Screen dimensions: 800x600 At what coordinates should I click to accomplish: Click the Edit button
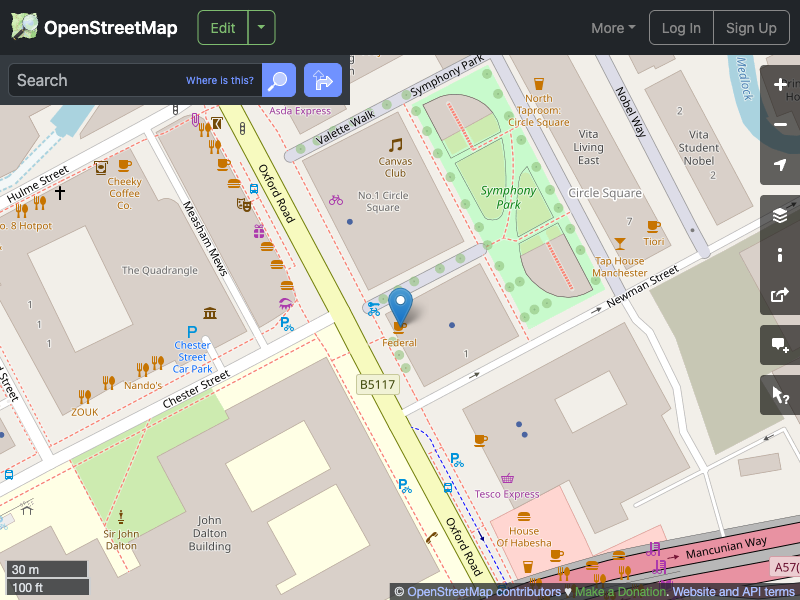[x=222, y=27]
